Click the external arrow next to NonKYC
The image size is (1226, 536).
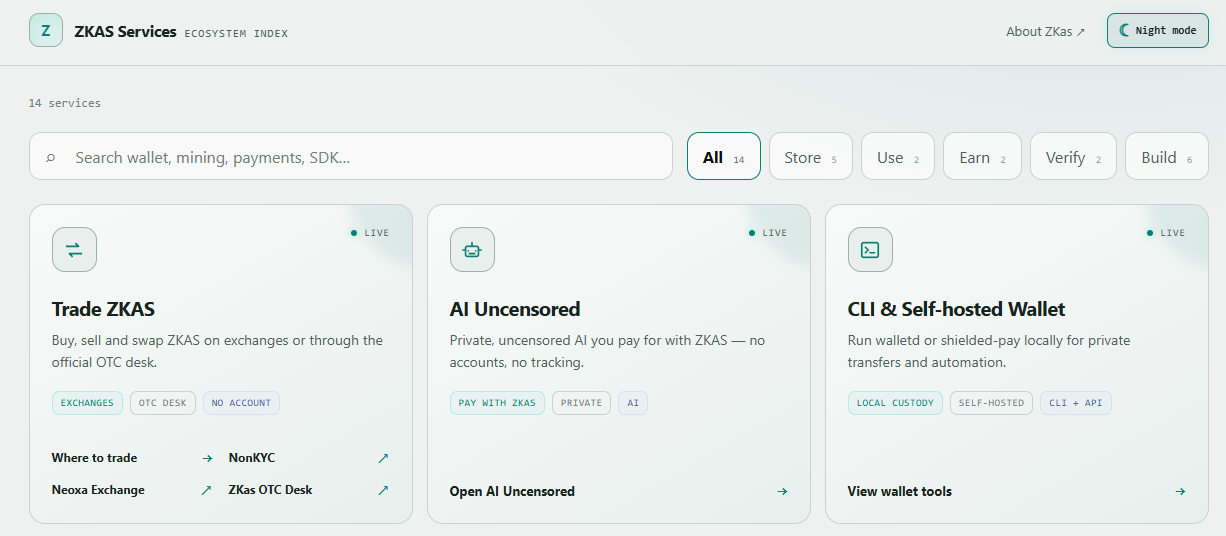click(x=383, y=458)
